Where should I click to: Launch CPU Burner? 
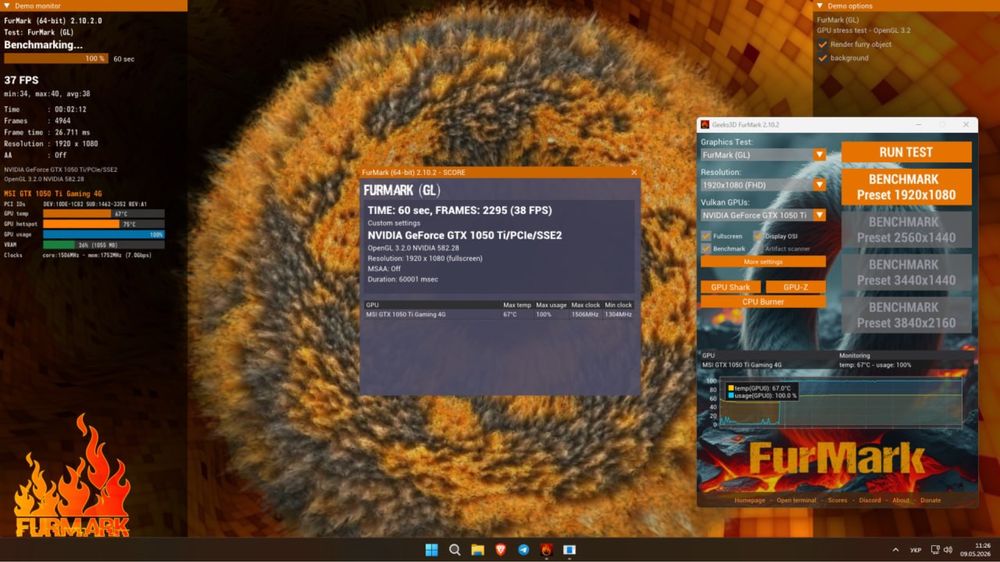click(x=763, y=302)
